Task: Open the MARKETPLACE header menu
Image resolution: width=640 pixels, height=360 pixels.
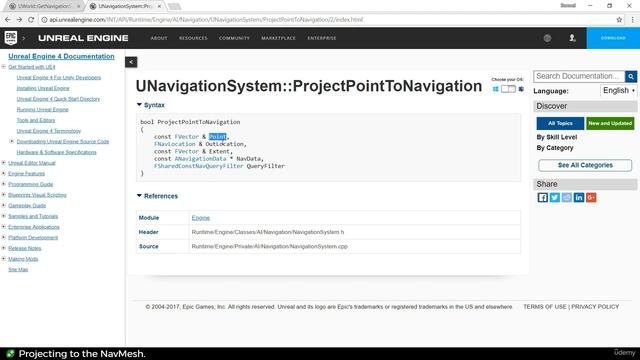Action: point(278,38)
